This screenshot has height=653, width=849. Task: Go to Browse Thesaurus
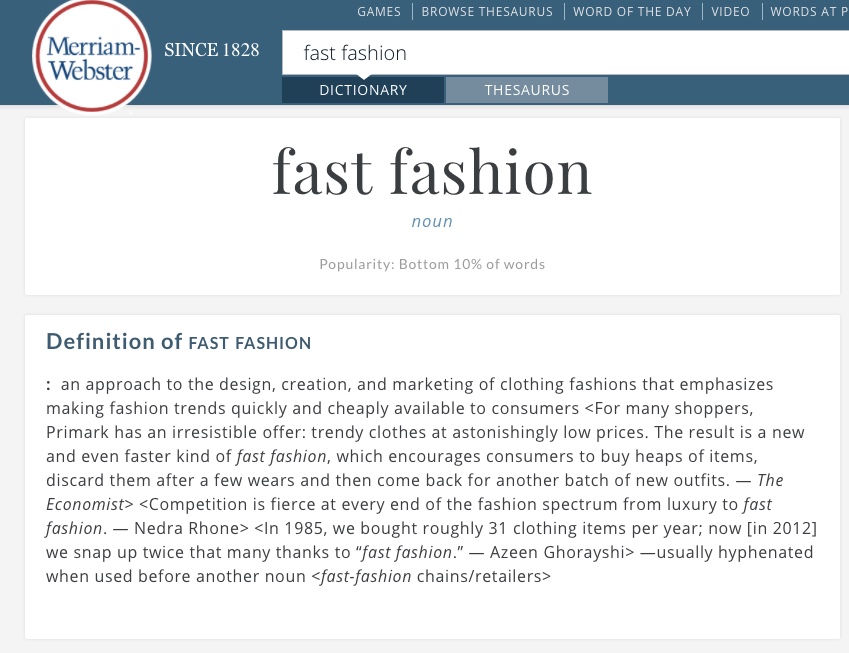click(x=487, y=12)
